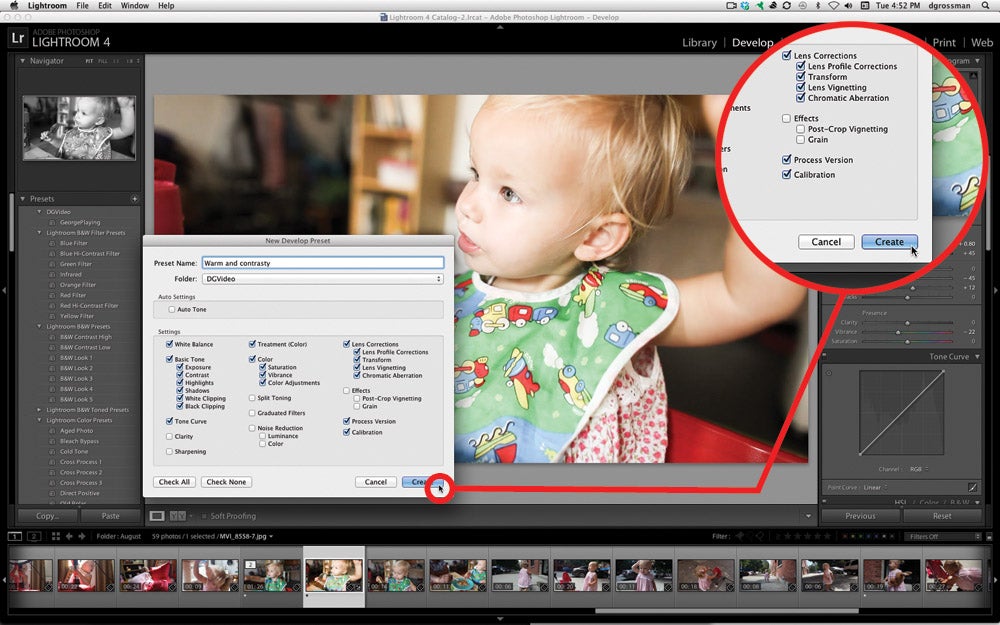Viewport: 1000px width, 625px height.
Task: Hide the left panel with the edge arrow
Action: (4, 290)
